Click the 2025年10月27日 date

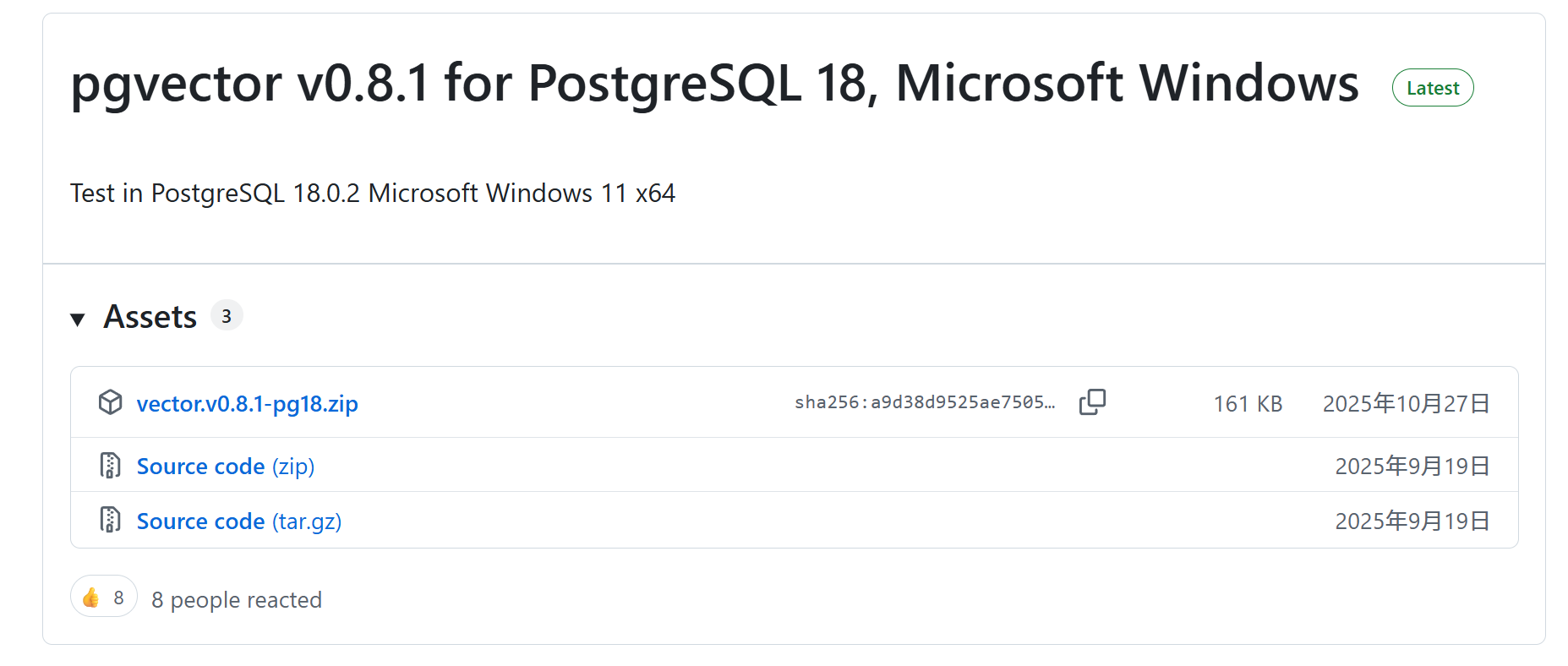coord(1406,404)
